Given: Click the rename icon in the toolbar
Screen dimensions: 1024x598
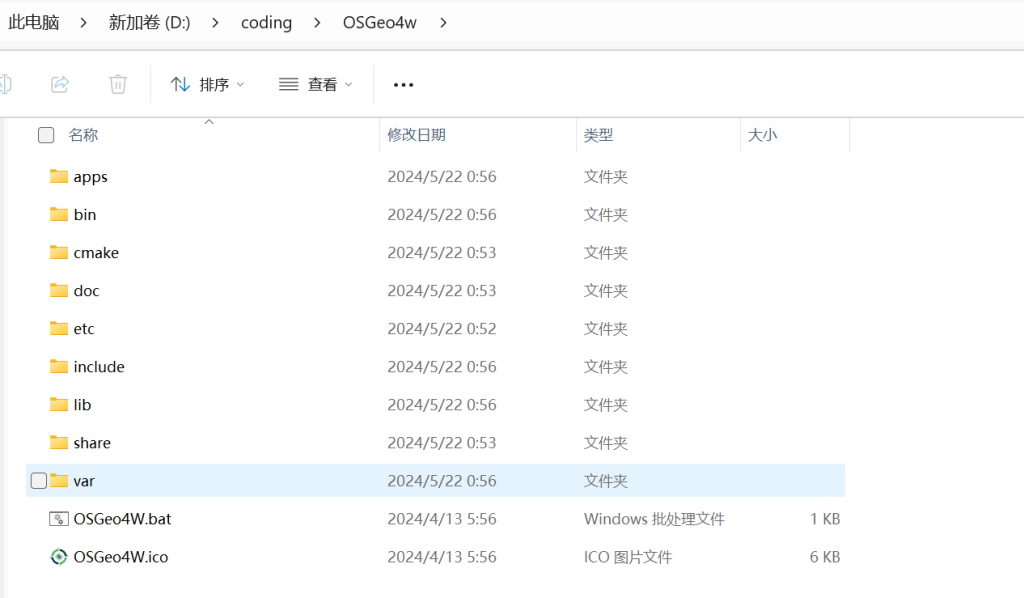Looking at the screenshot, I should click(x=5, y=84).
